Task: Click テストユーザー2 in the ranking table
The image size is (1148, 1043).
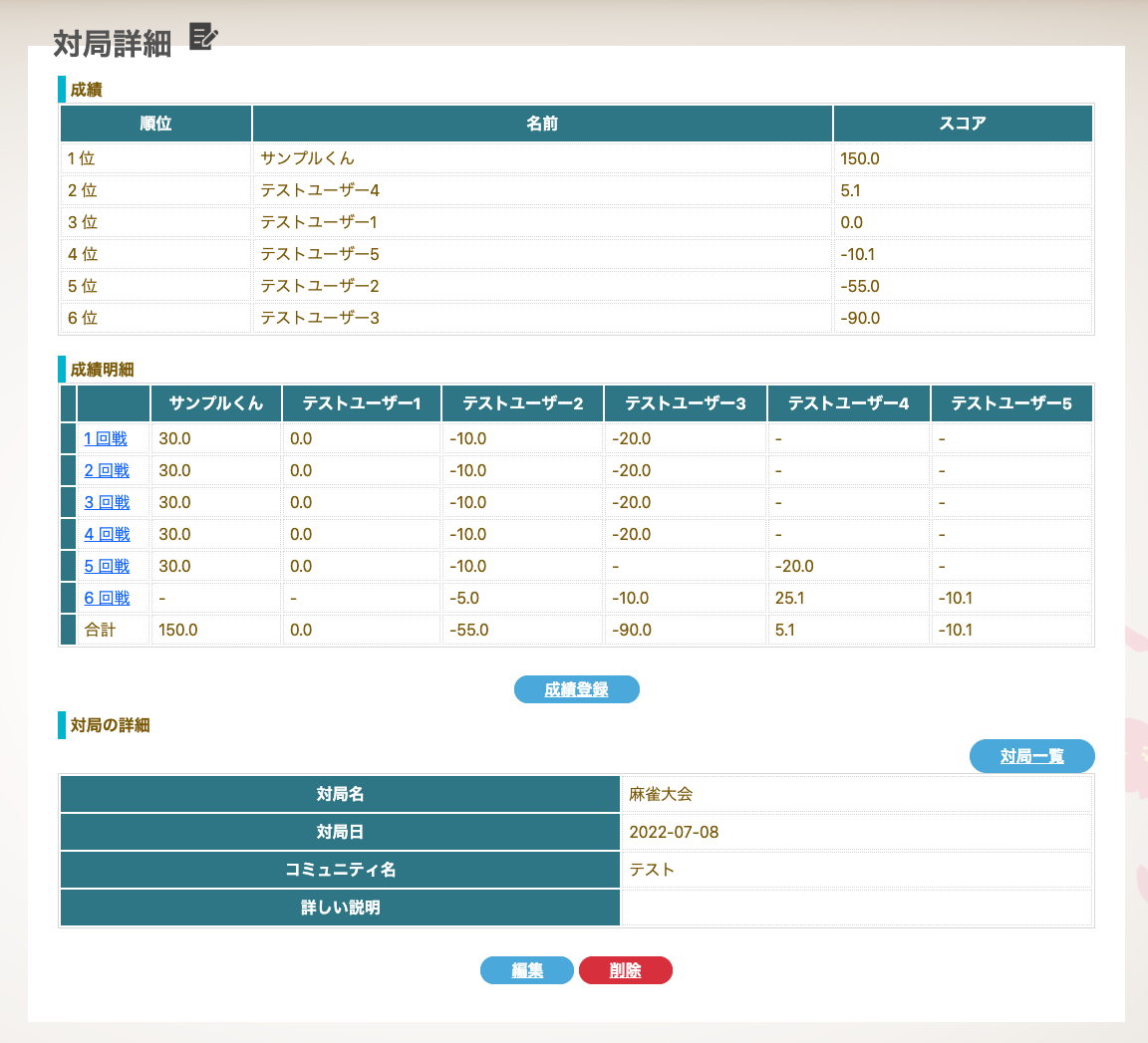Action: pos(320,286)
